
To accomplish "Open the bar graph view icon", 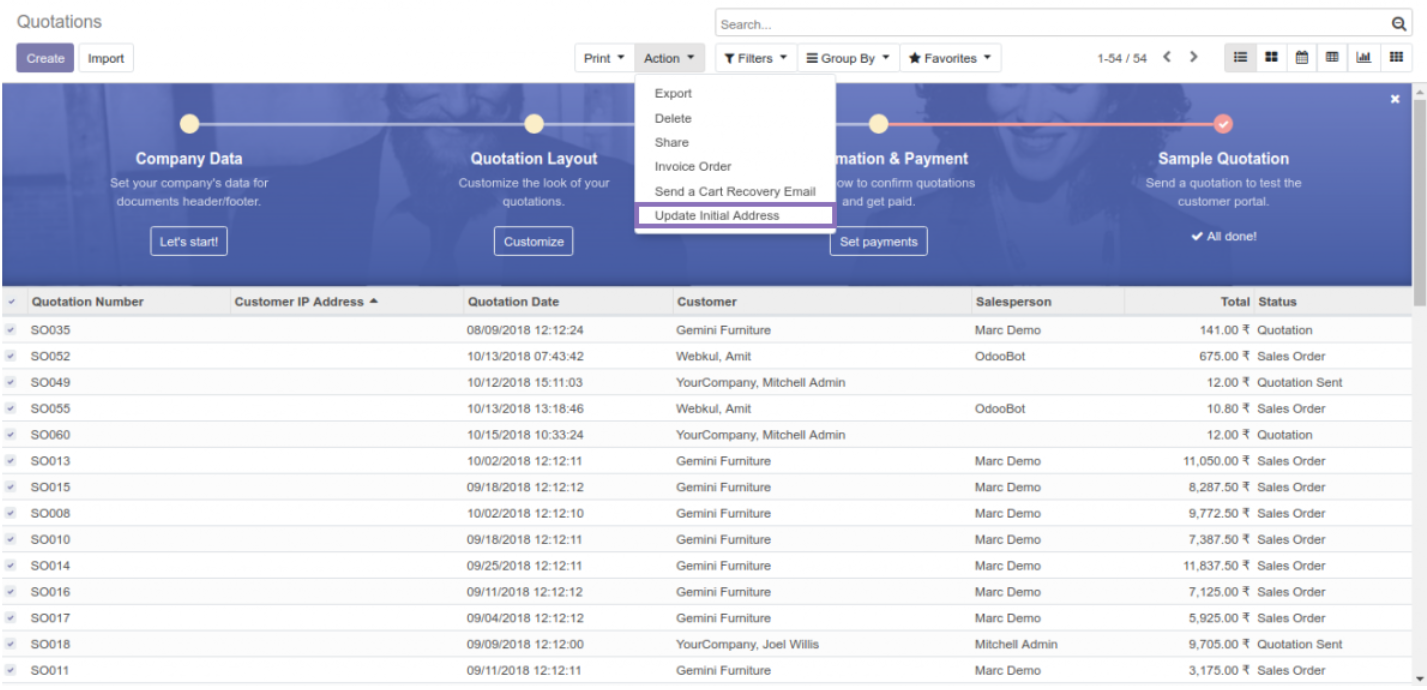I will 1363,58.
